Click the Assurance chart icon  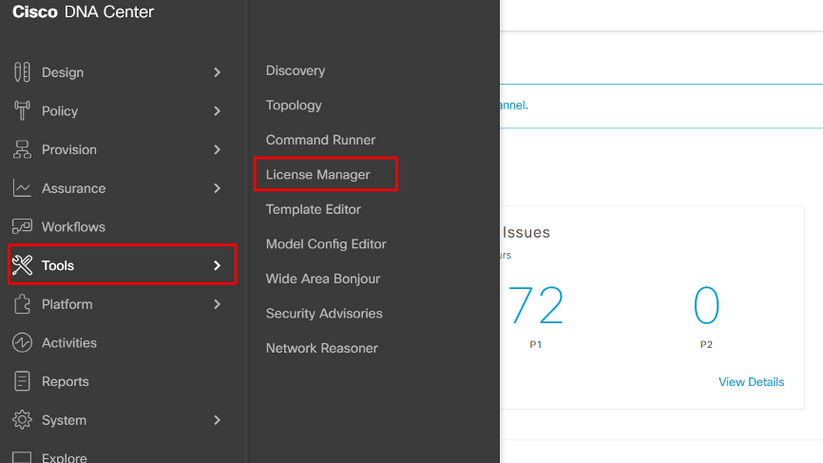click(x=22, y=188)
